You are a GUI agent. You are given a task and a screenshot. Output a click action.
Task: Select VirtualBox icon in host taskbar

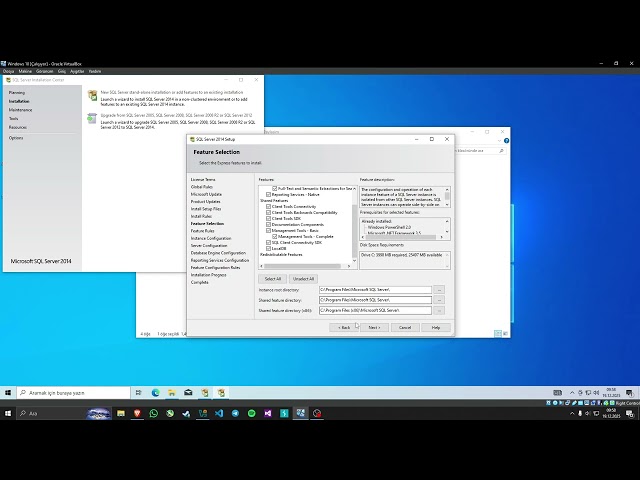click(300, 413)
